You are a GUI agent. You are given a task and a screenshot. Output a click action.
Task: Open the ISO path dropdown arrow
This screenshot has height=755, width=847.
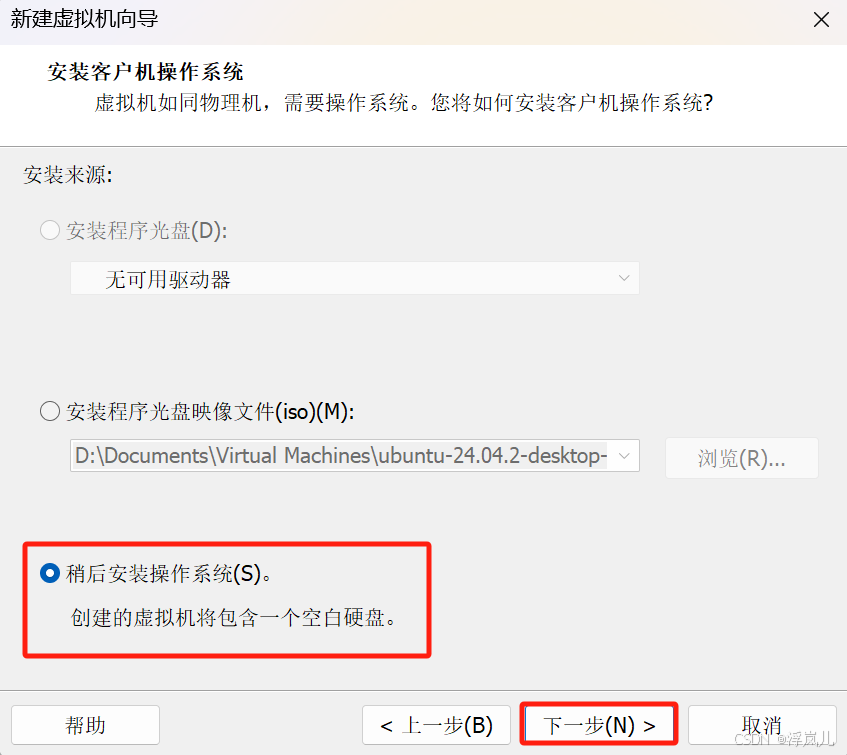624,456
